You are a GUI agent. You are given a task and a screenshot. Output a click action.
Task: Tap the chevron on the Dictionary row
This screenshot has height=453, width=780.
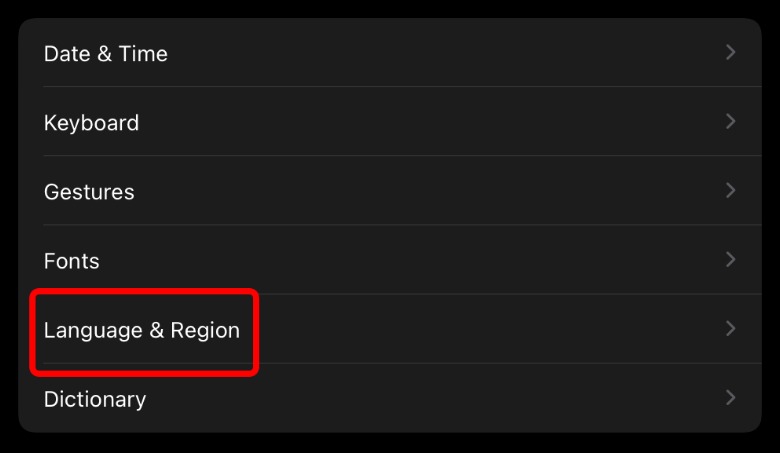pyautogui.click(x=731, y=397)
